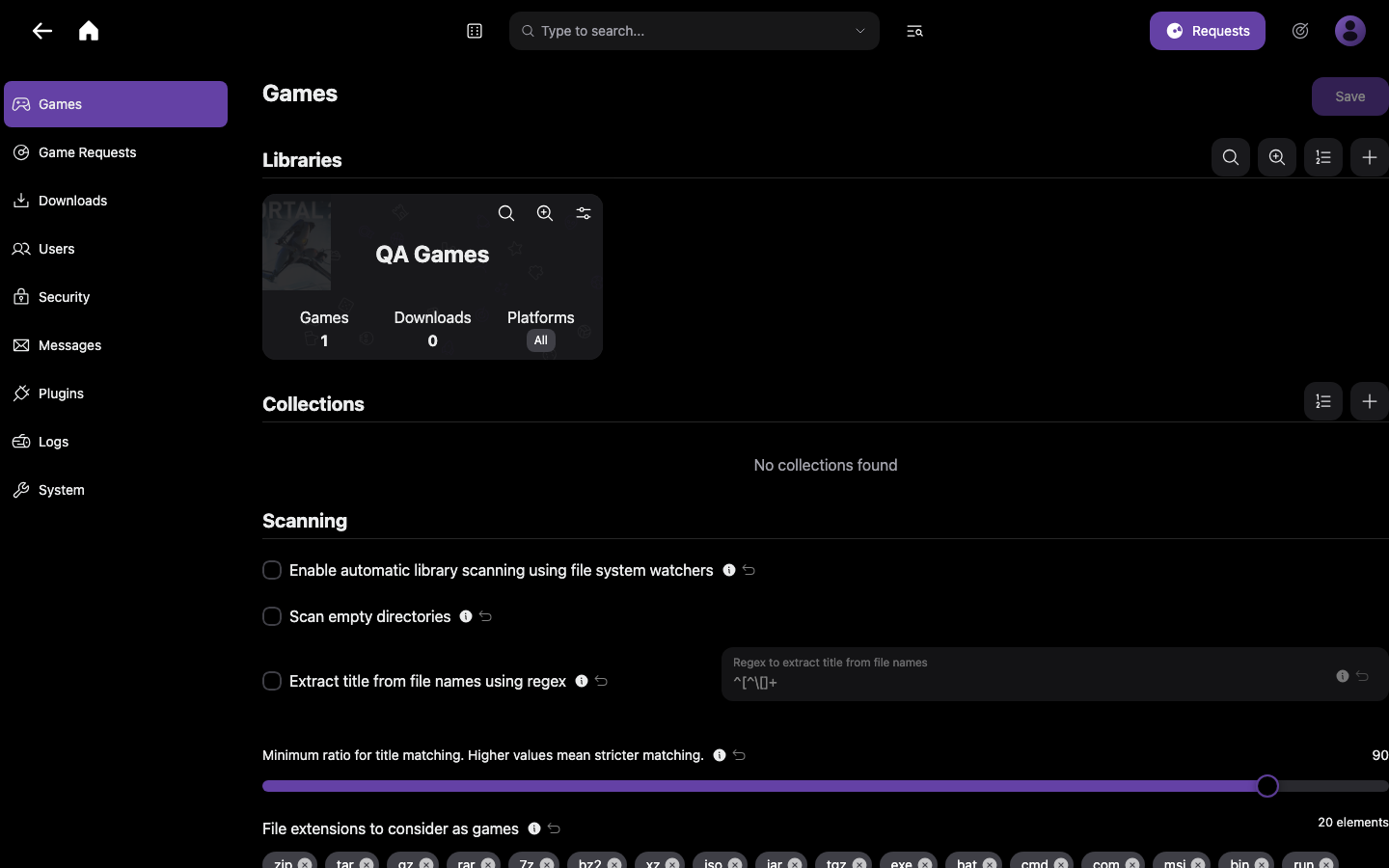Reorder libraries using the Libraries sort icon

click(1323, 157)
